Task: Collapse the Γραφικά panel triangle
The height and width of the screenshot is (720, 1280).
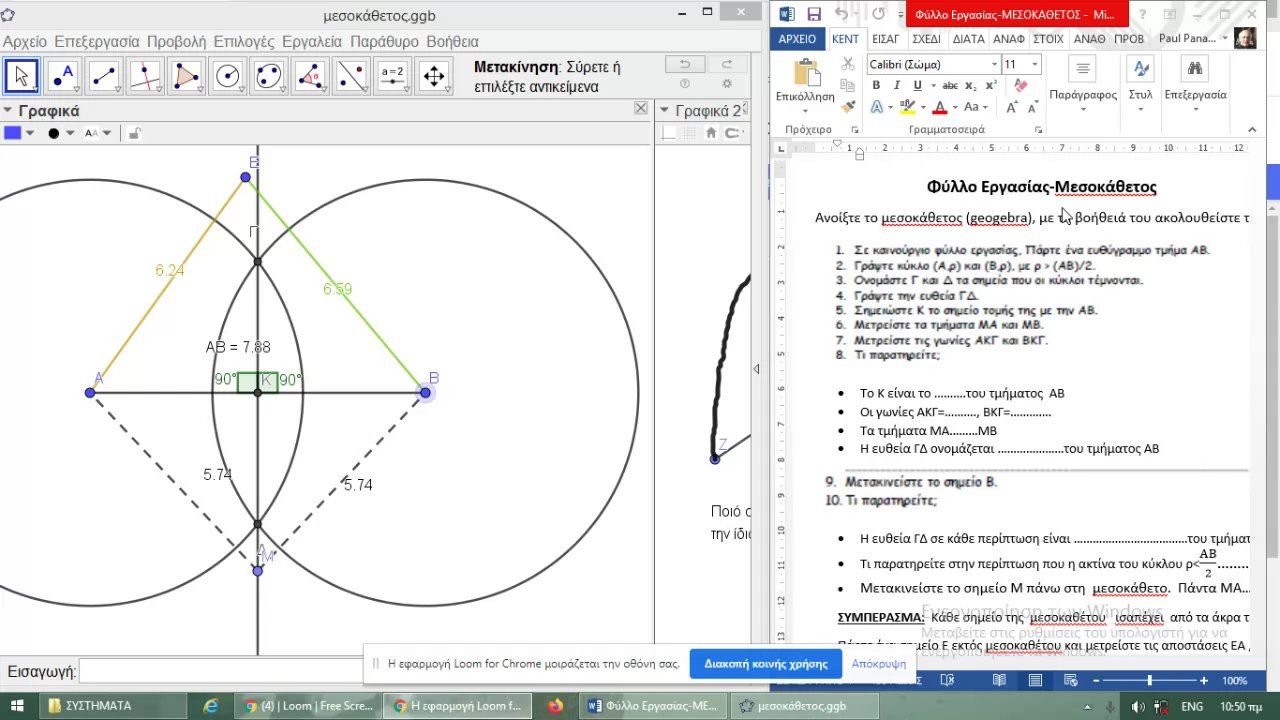Action: 8,111
